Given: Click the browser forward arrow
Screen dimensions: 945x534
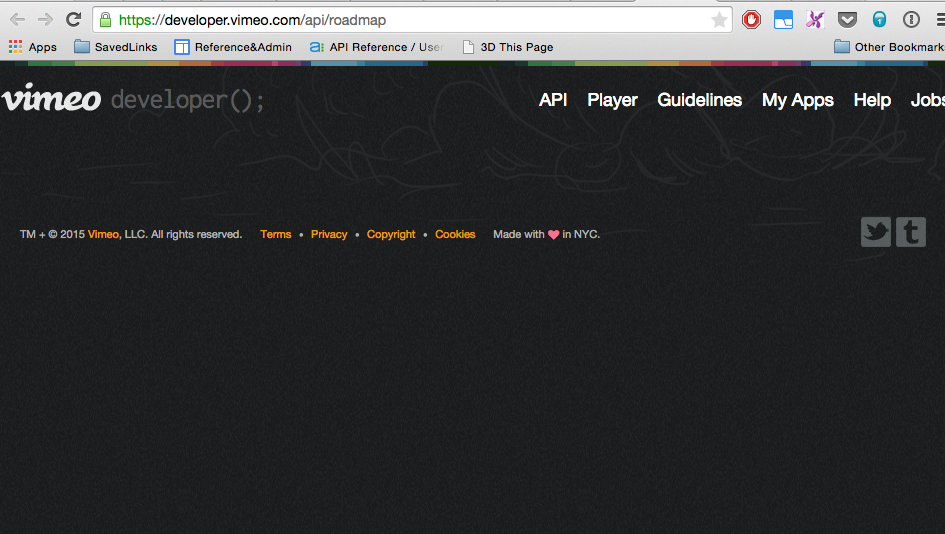Looking at the screenshot, I should pyautogui.click(x=45, y=20).
